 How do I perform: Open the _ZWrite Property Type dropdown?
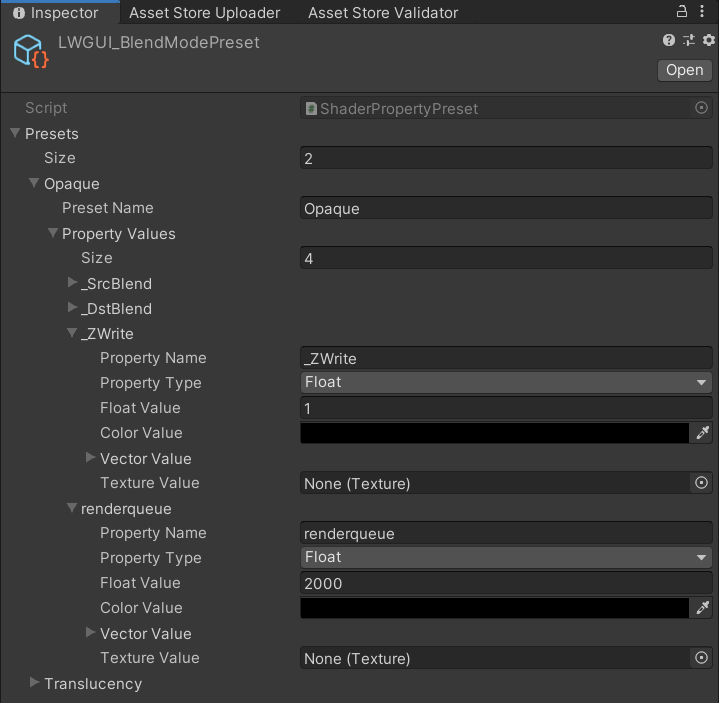coord(506,383)
